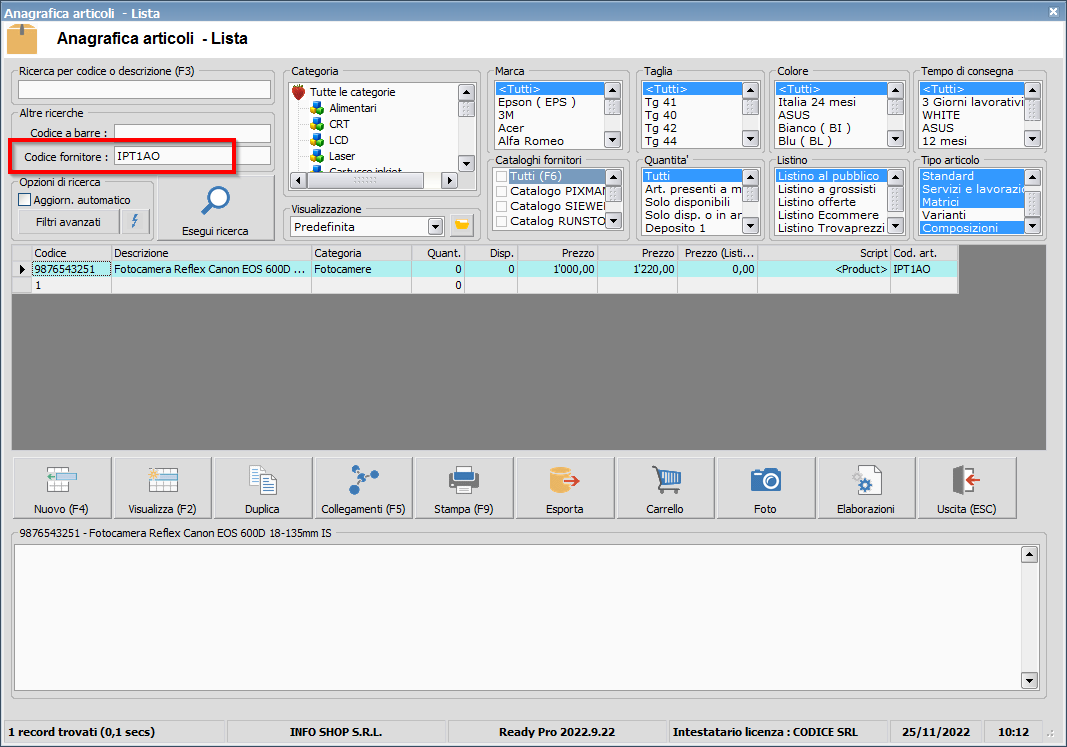The width and height of the screenshot is (1067, 747).
Task: Click the Esporta export button
Action: point(564,488)
